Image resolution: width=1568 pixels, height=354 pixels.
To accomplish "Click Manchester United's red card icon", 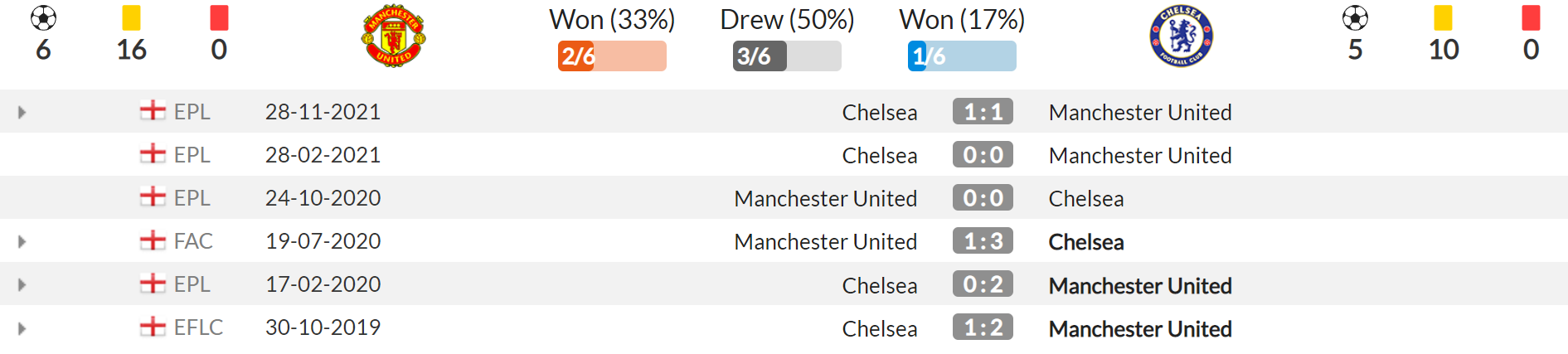I will pos(219,18).
